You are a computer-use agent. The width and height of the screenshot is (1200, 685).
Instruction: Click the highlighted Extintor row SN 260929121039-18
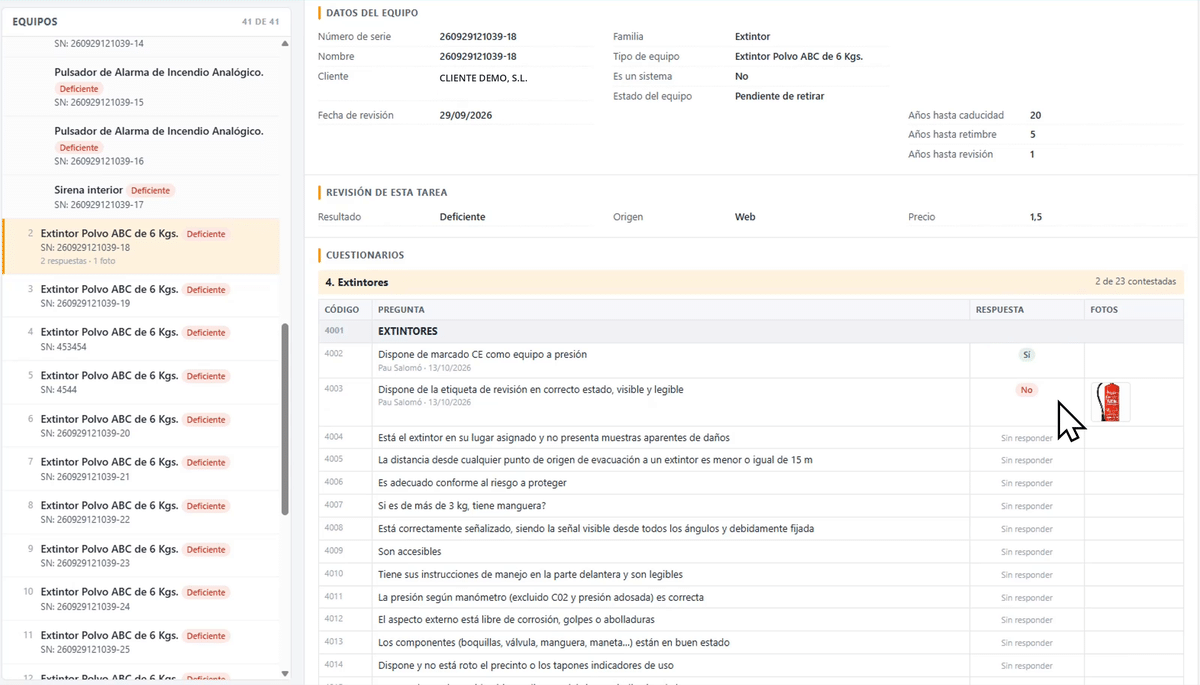tap(143, 247)
